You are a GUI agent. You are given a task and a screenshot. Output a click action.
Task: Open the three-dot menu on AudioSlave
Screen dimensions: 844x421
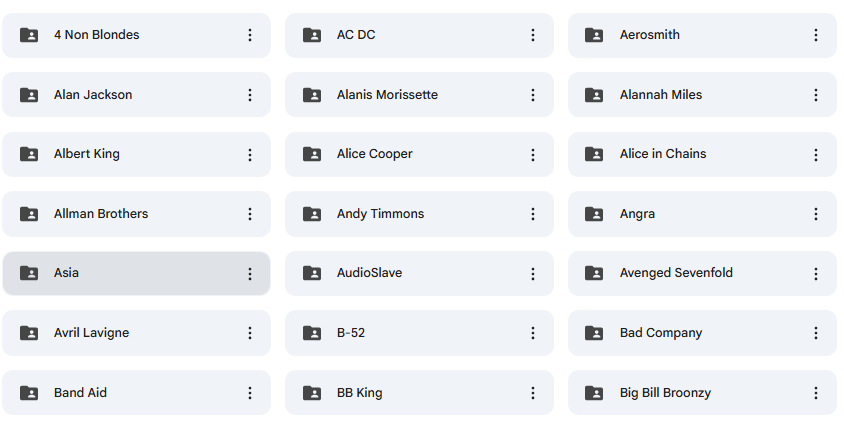point(532,273)
